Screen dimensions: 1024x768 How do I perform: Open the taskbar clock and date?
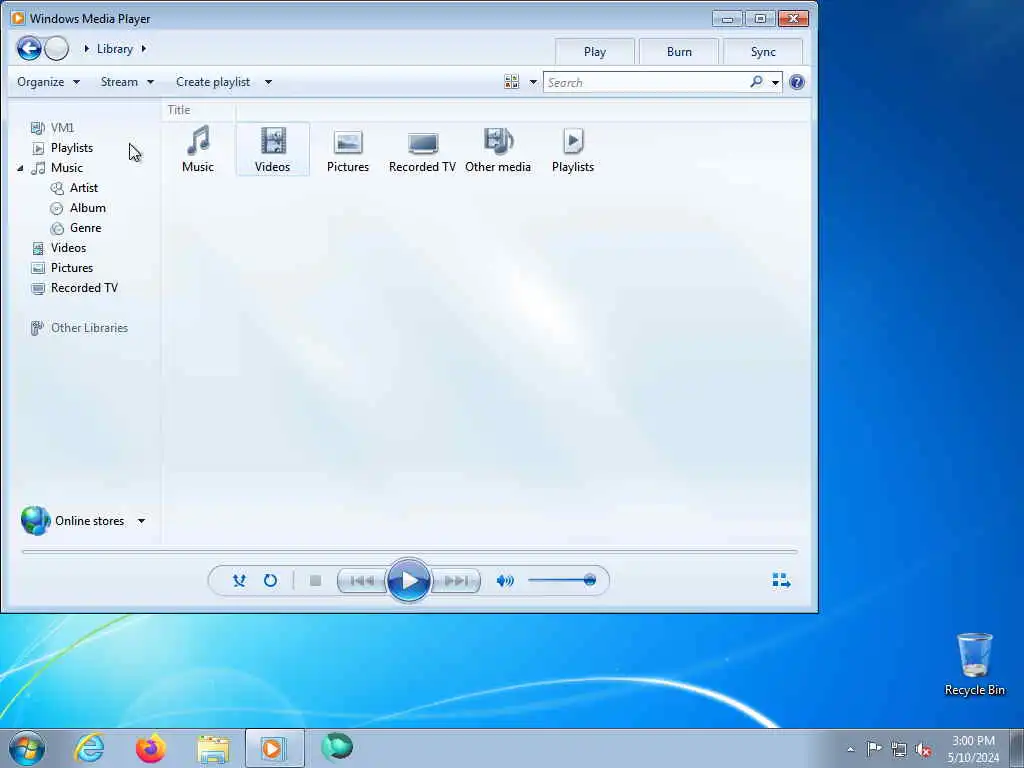973,749
